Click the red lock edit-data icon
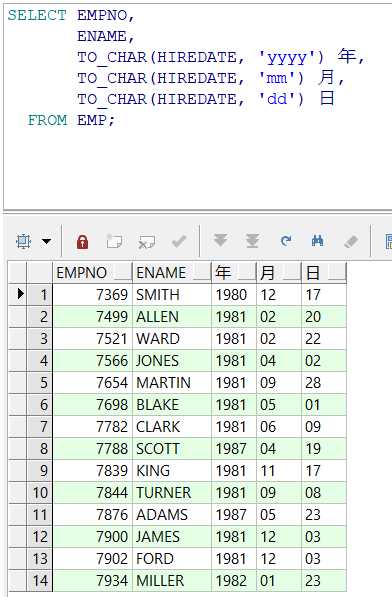Screen dimensions: 392x597 coord(82,241)
